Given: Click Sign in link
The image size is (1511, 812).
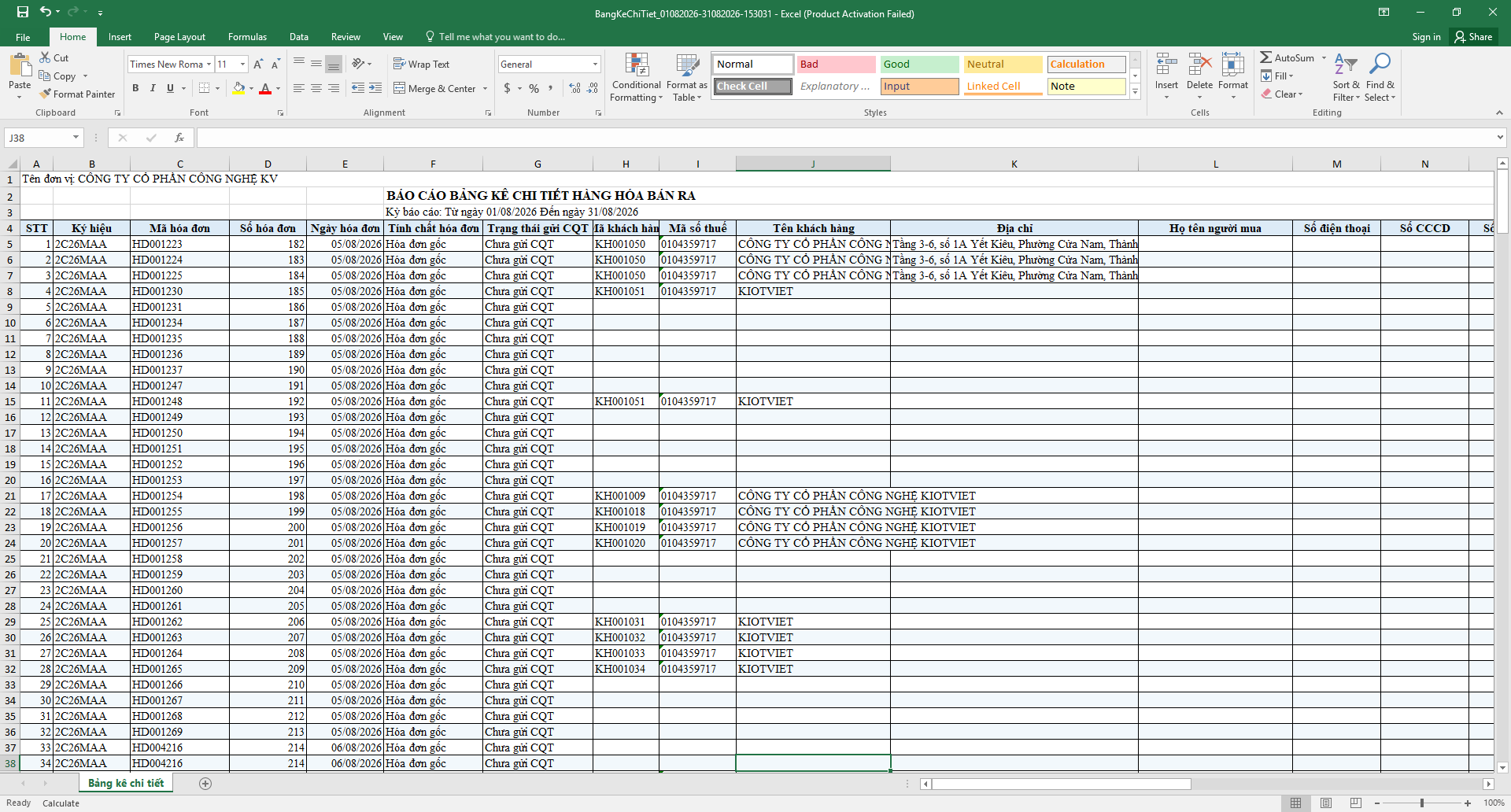Looking at the screenshot, I should pos(1426,37).
